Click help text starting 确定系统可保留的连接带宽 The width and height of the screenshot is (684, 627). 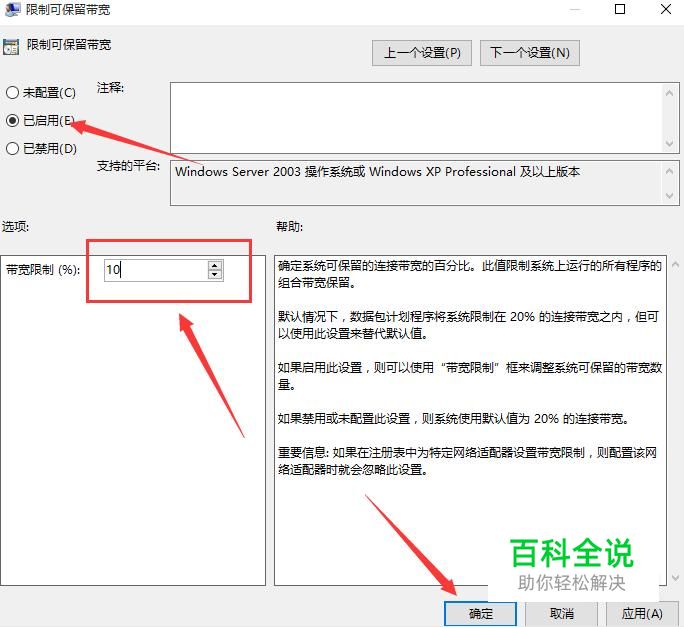[x=469, y=274]
